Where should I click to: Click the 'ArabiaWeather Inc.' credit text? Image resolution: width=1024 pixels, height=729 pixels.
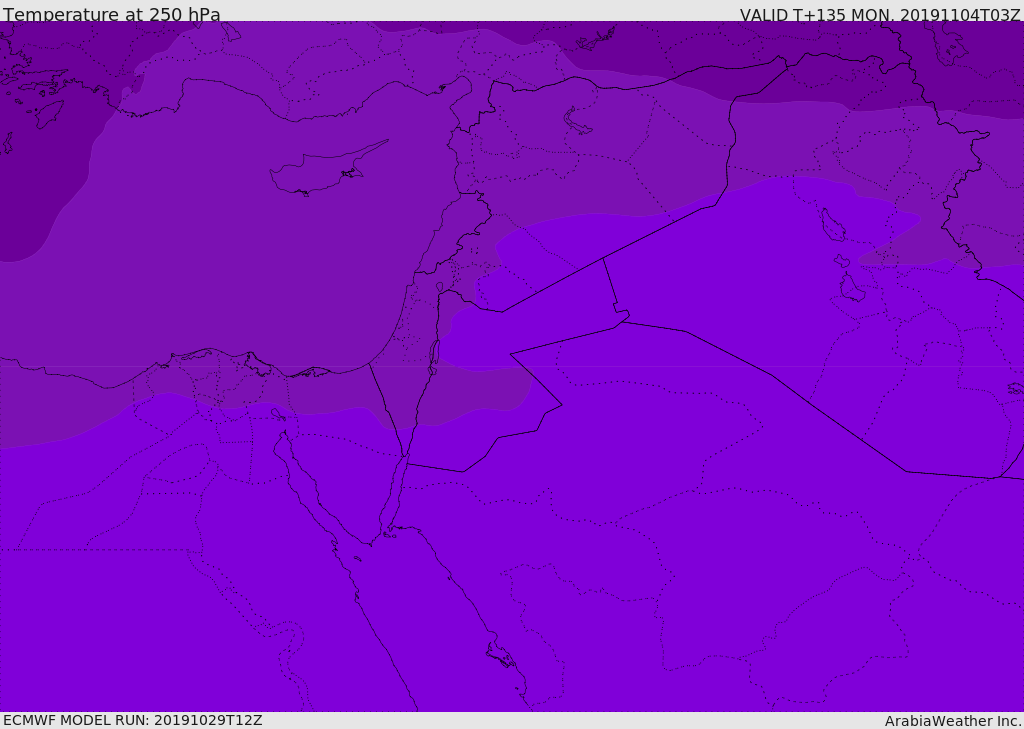pos(954,721)
